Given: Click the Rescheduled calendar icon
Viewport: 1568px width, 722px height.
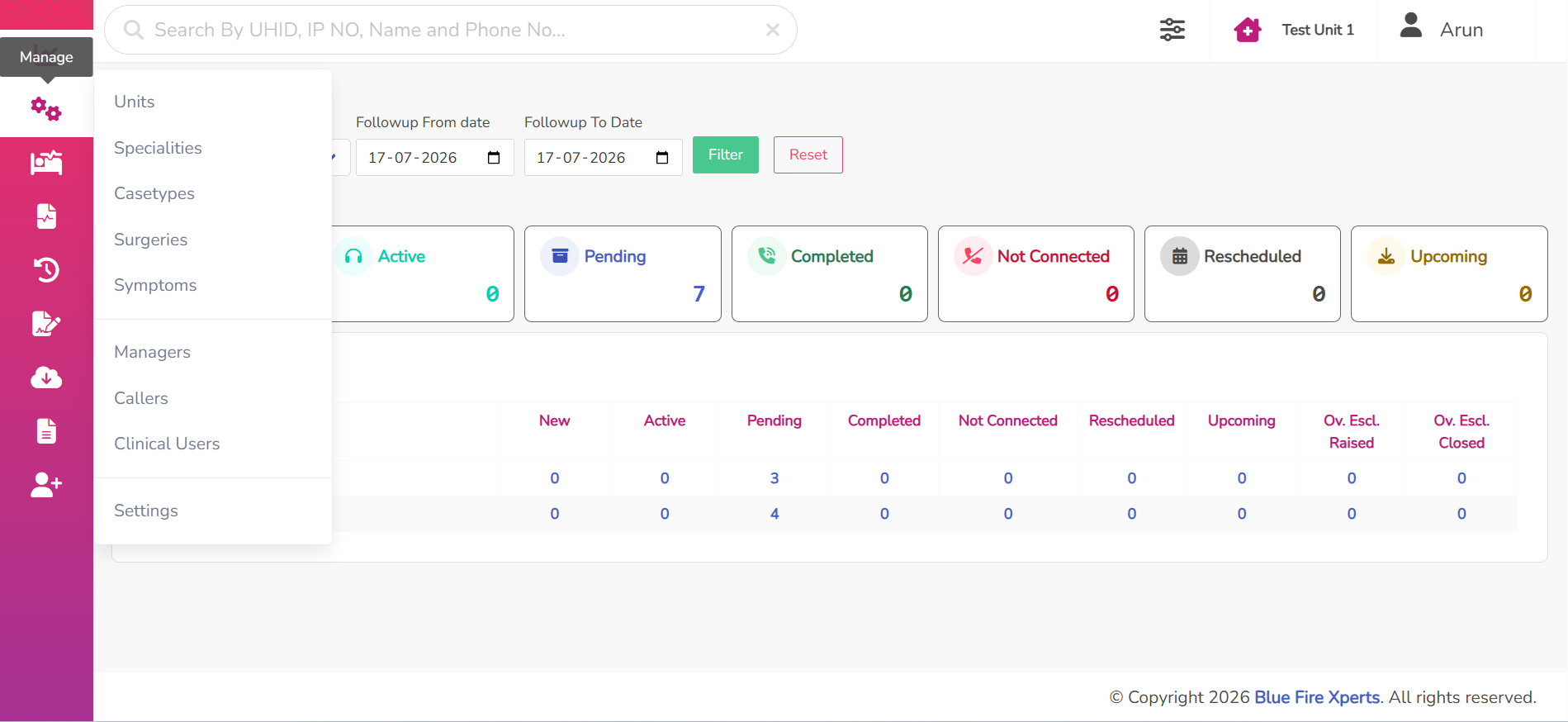Looking at the screenshot, I should click(x=1180, y=256).
